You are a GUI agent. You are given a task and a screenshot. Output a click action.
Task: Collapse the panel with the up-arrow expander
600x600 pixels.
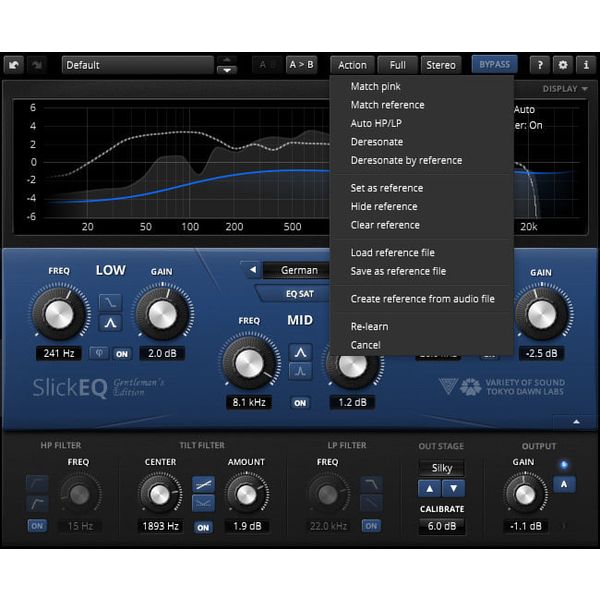pos(576,422)
